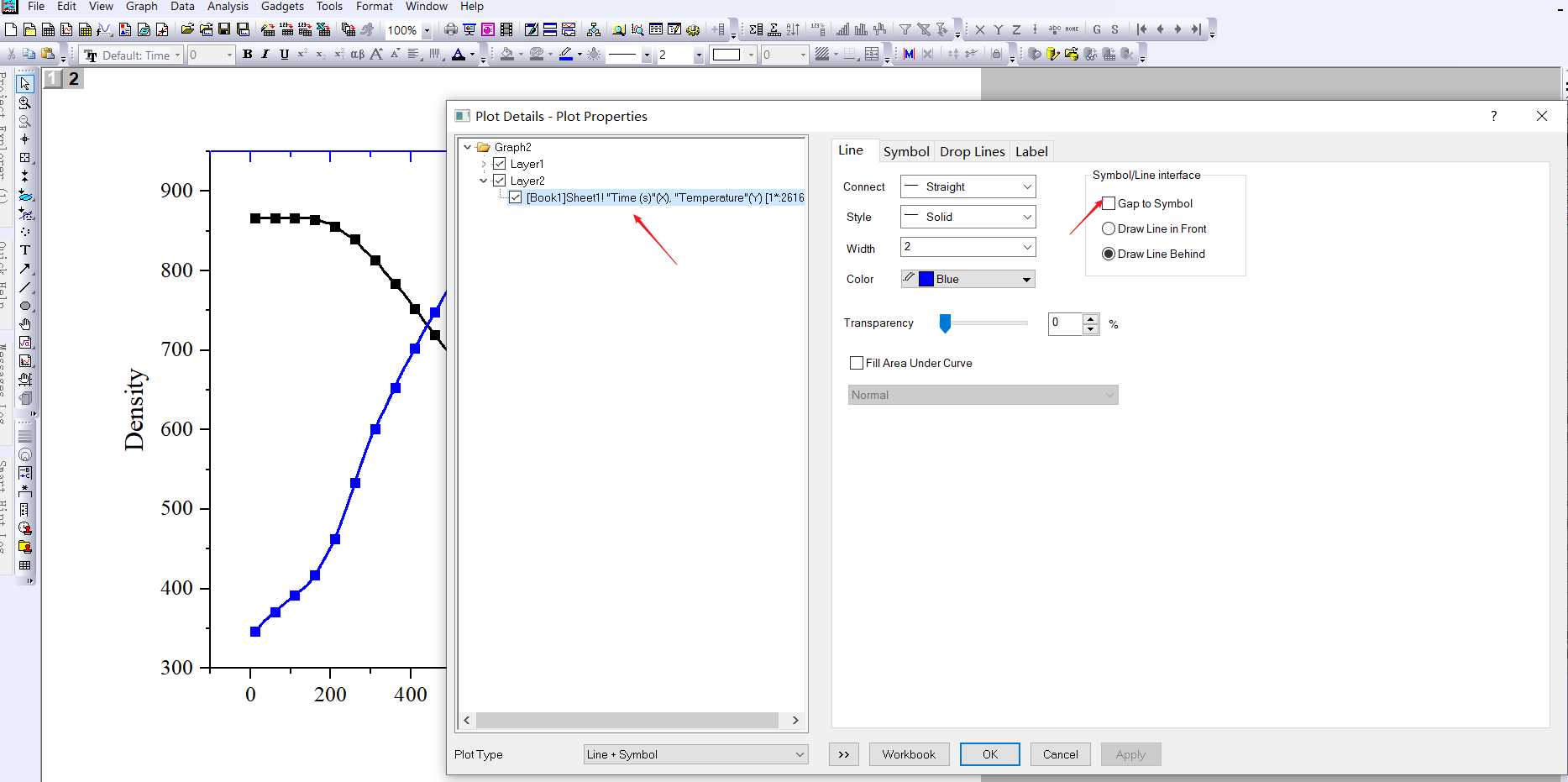This screenshot has height=782, width=1568.
Task: Click the >> expand panel button
Action: 844,754
